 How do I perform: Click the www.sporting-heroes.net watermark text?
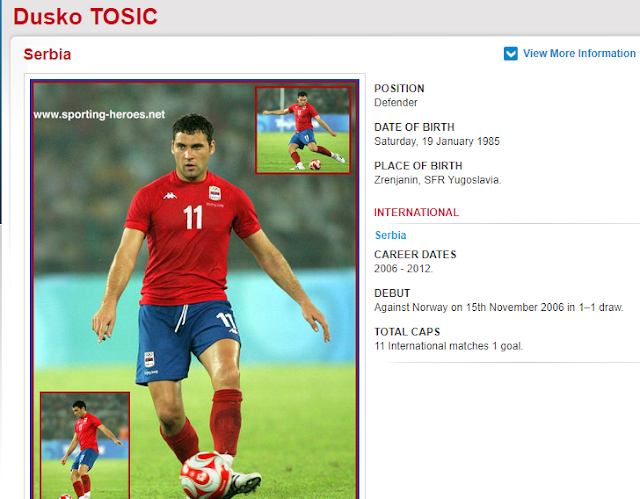99,115
